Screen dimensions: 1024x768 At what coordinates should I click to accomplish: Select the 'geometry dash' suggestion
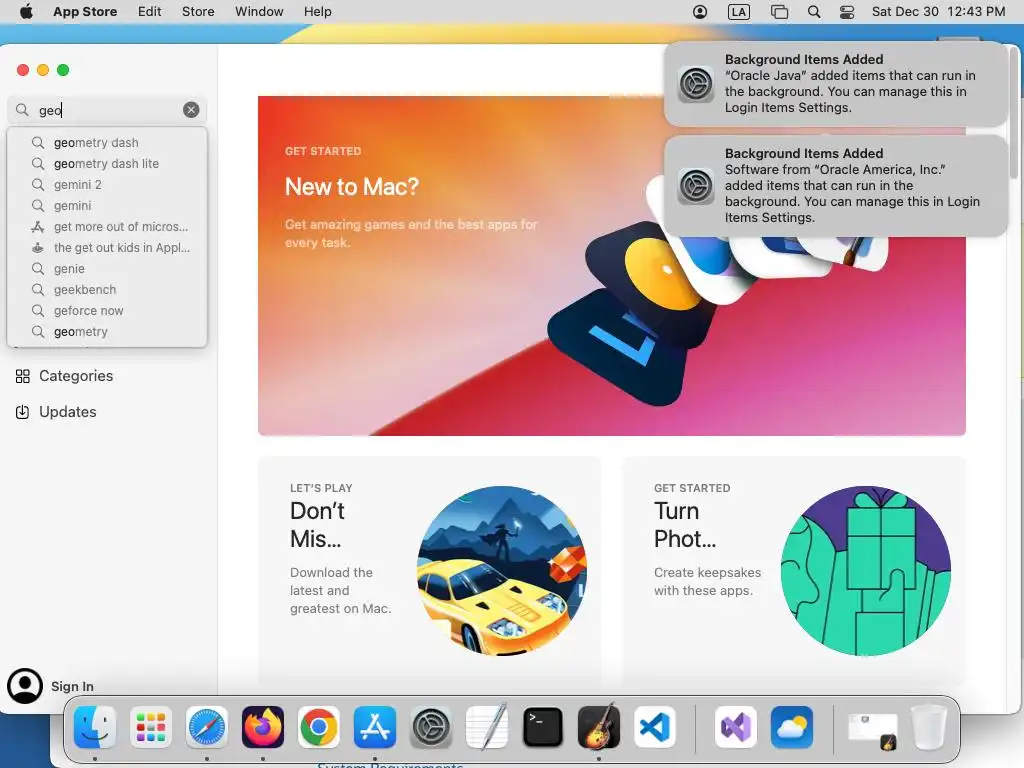(108, 142)
